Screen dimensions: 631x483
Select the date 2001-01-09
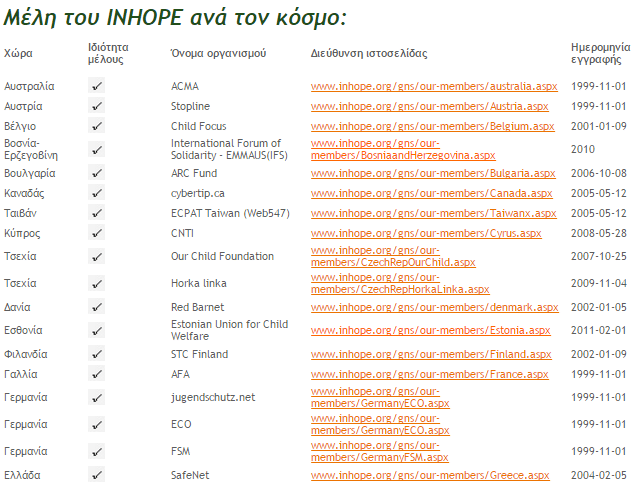(598, 126)
